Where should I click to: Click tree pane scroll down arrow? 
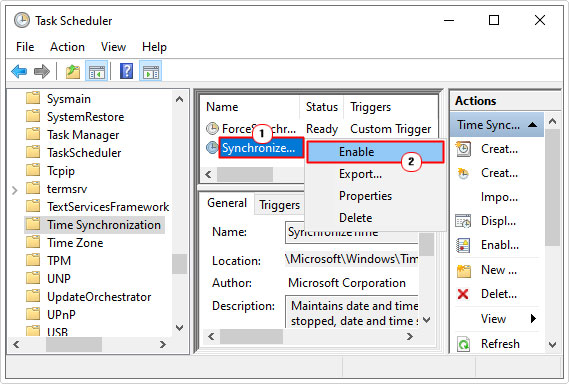[179, 328]
